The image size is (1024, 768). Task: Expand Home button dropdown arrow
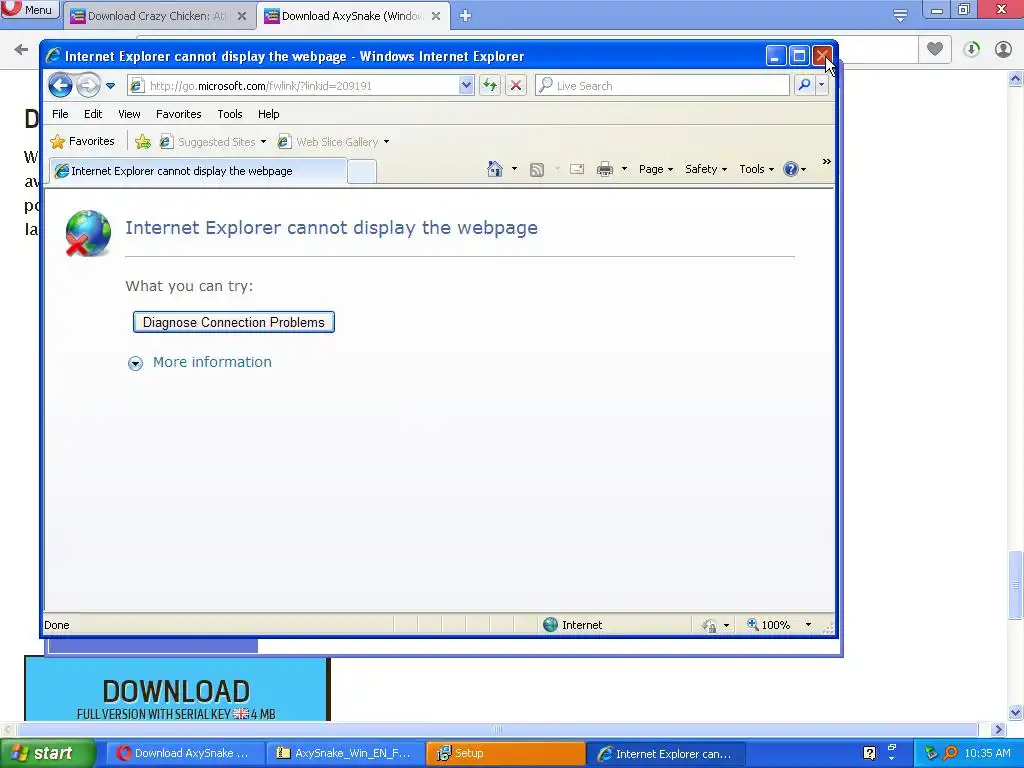click(514, 169)
